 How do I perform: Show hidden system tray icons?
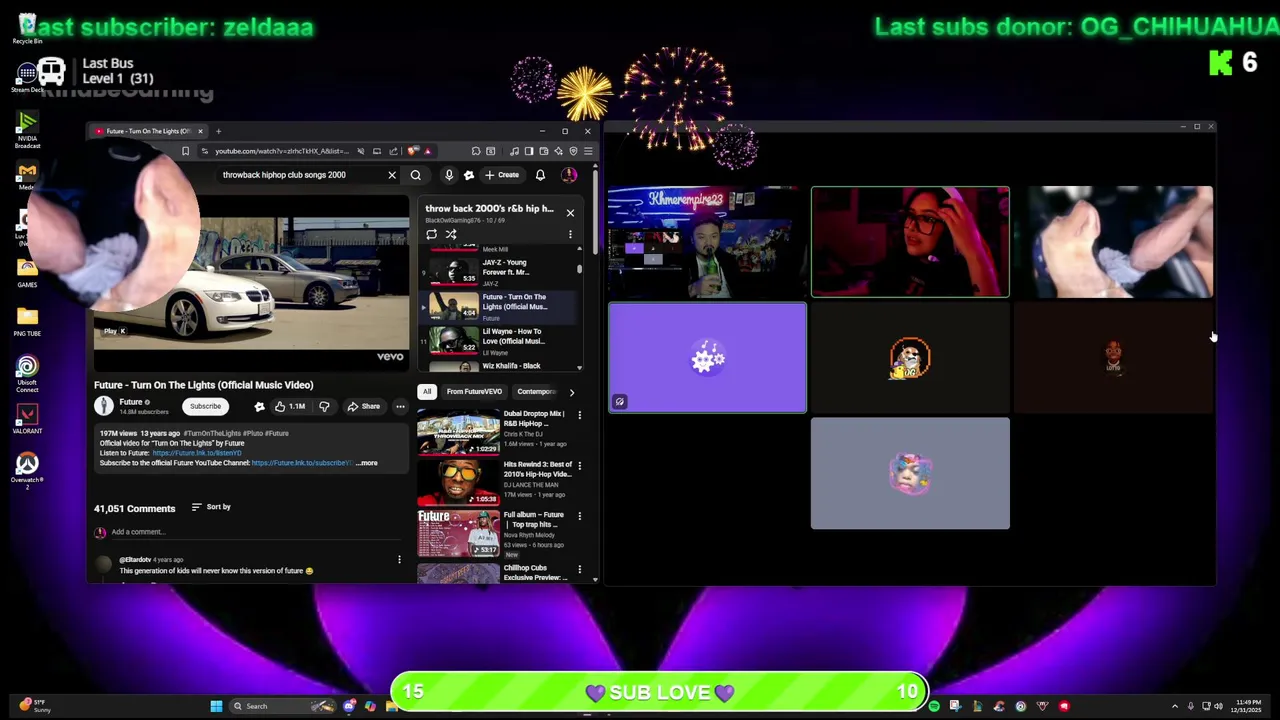click(1175, 706)
